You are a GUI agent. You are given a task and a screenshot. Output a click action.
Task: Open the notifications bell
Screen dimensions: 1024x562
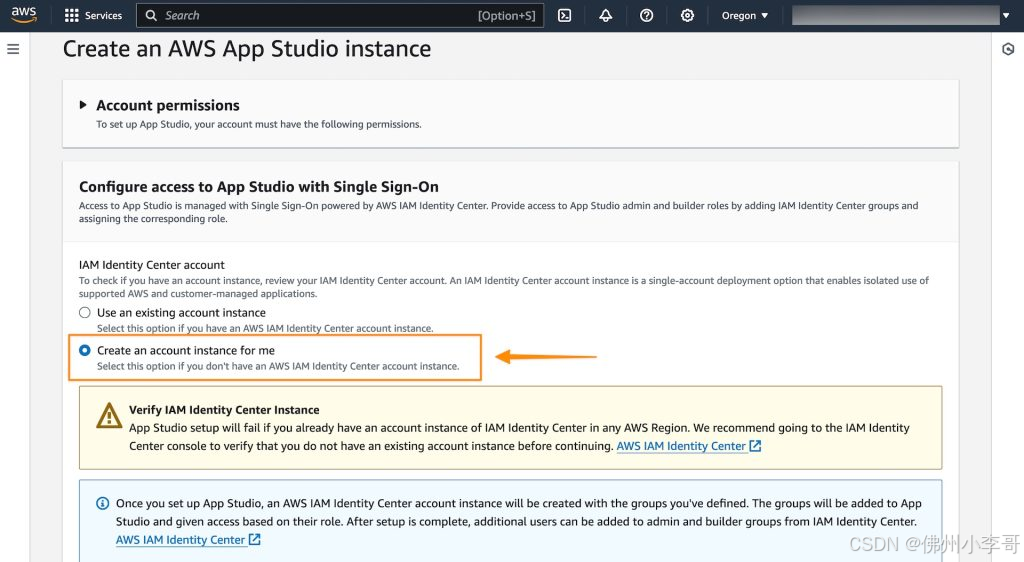point(605,16)
